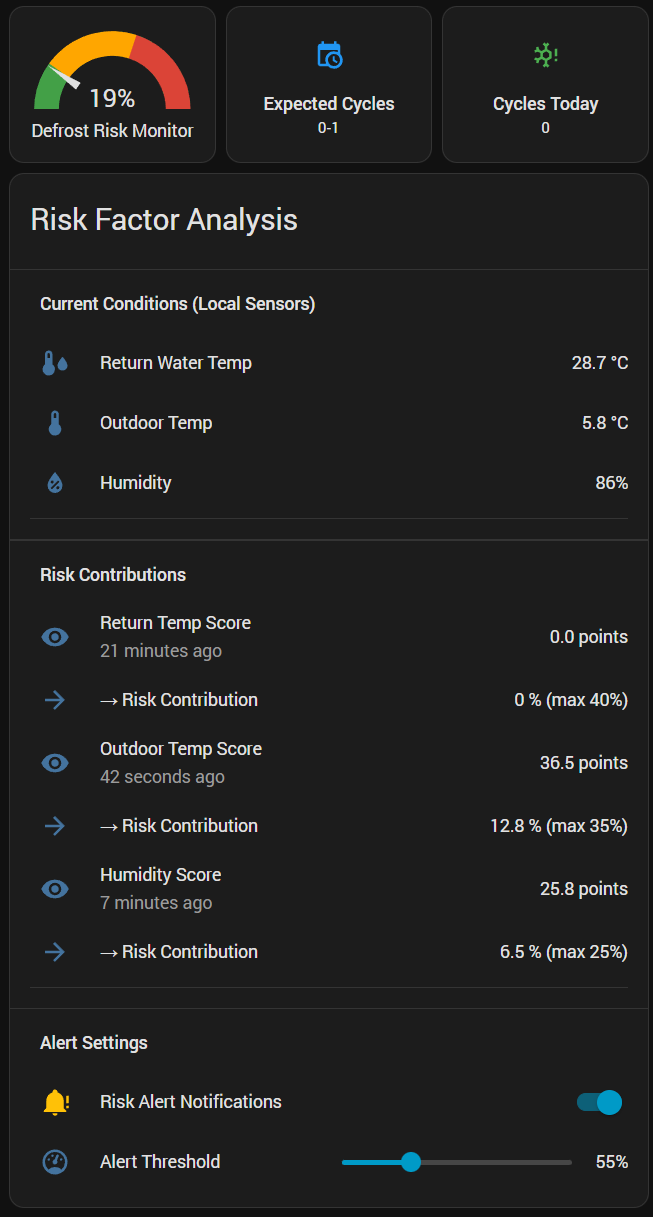Click the eye icon beside Outdoor Temp Score
This screenshot has height=1217, width=653.
tap(55, 763)
